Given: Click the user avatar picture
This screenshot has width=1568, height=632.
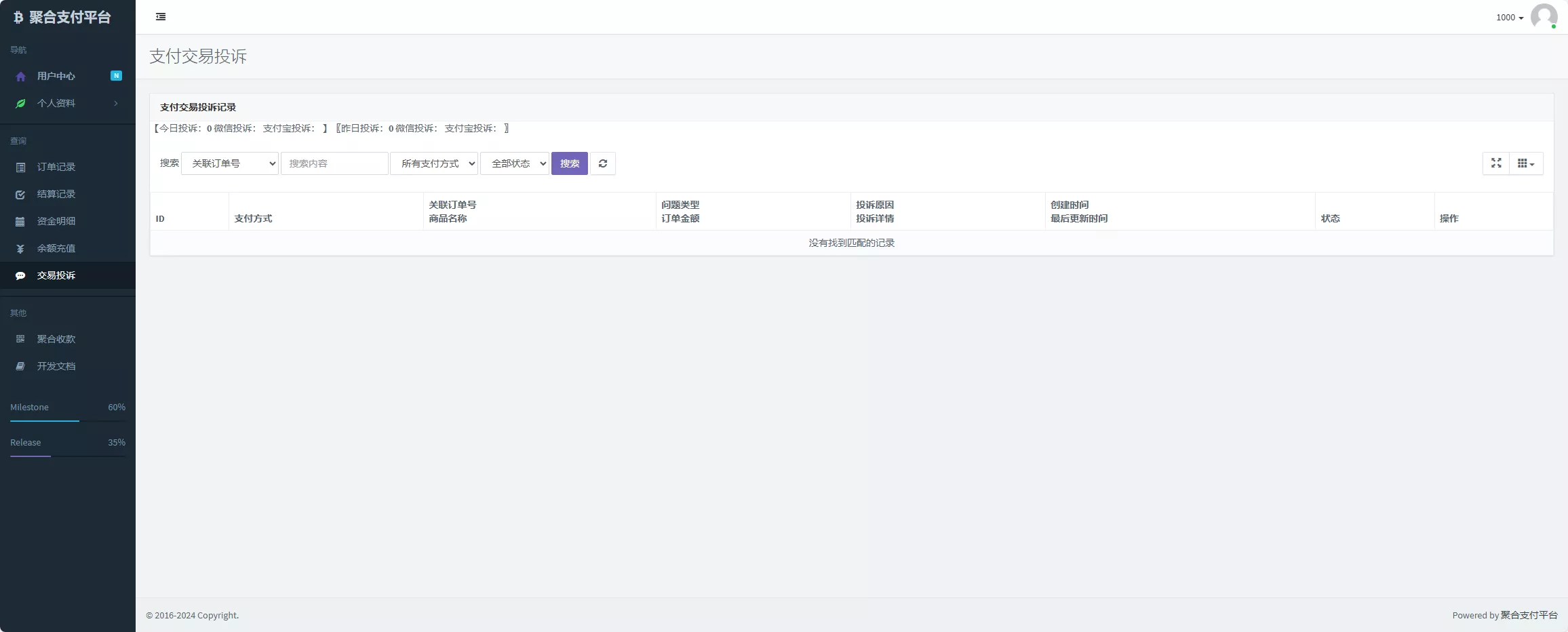Looking at the screenshot, I should [1544, 17].
